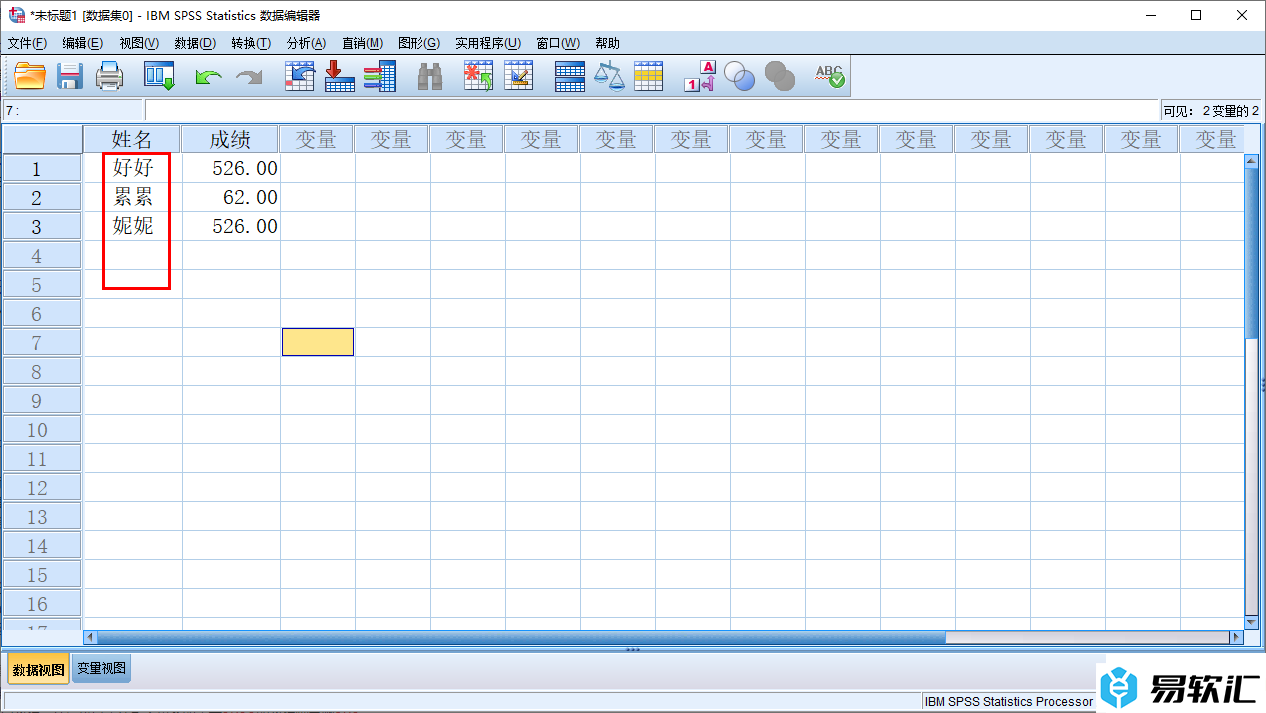Open the 文件(F) menu
Image resolution: width=1266 pixels, height=713 pixels.
[27, 43]
